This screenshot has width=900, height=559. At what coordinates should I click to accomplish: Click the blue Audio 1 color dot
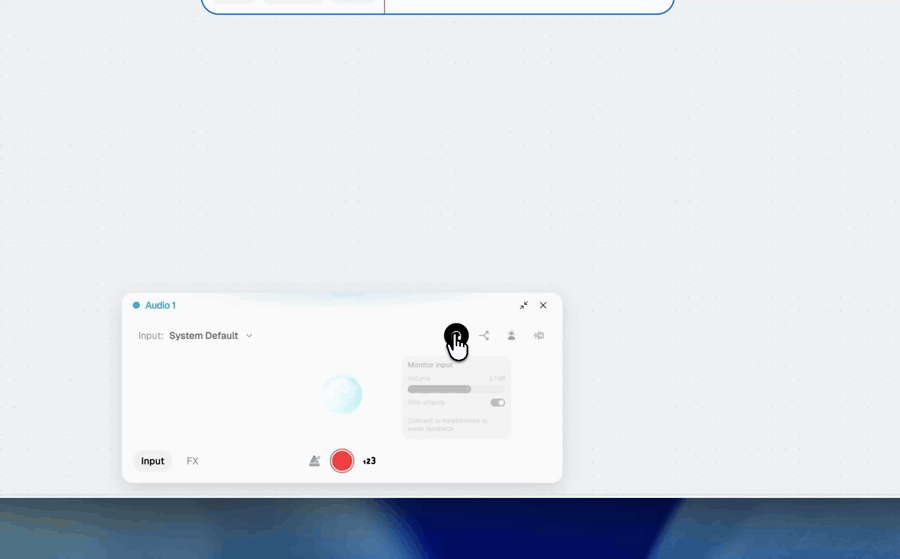136,305
